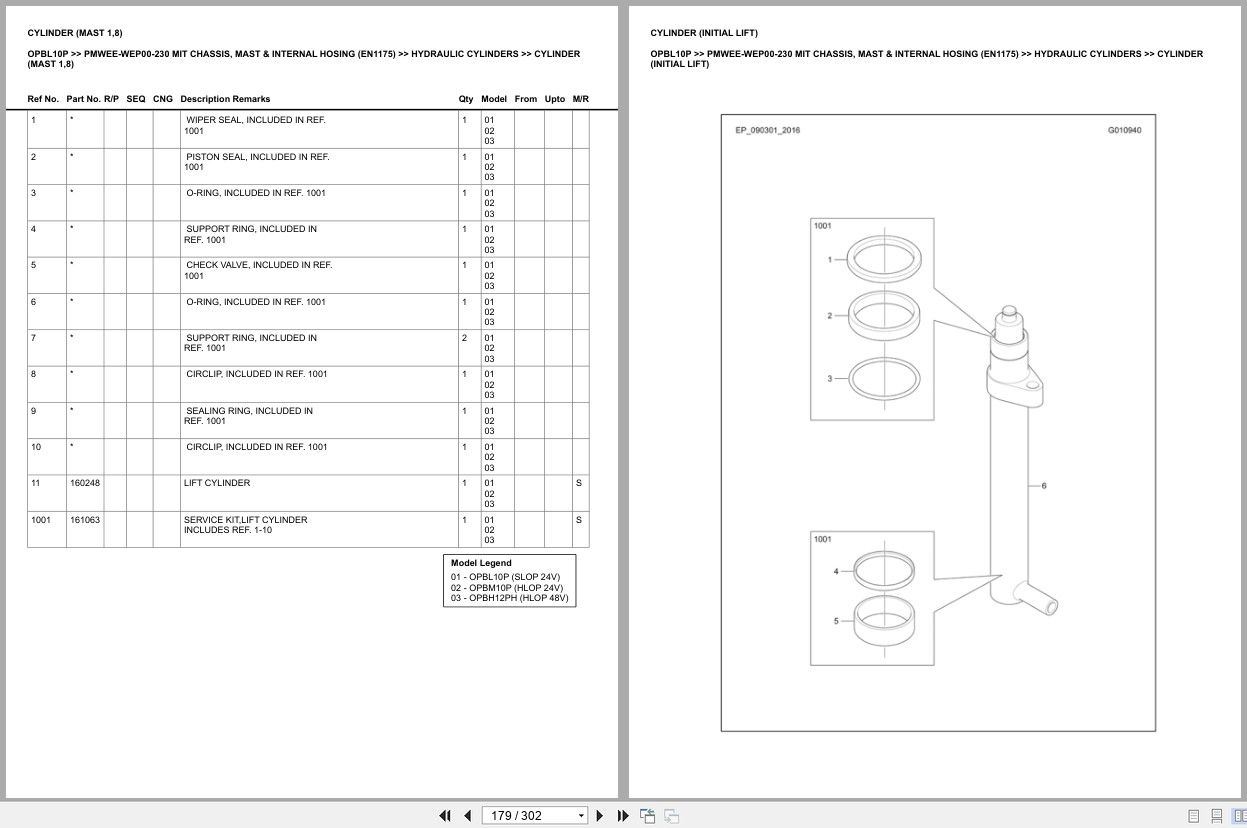Click the S marker in the LIFT CYLINDER row
This screenshot has height=828, width=1247.
click(579, 483)
